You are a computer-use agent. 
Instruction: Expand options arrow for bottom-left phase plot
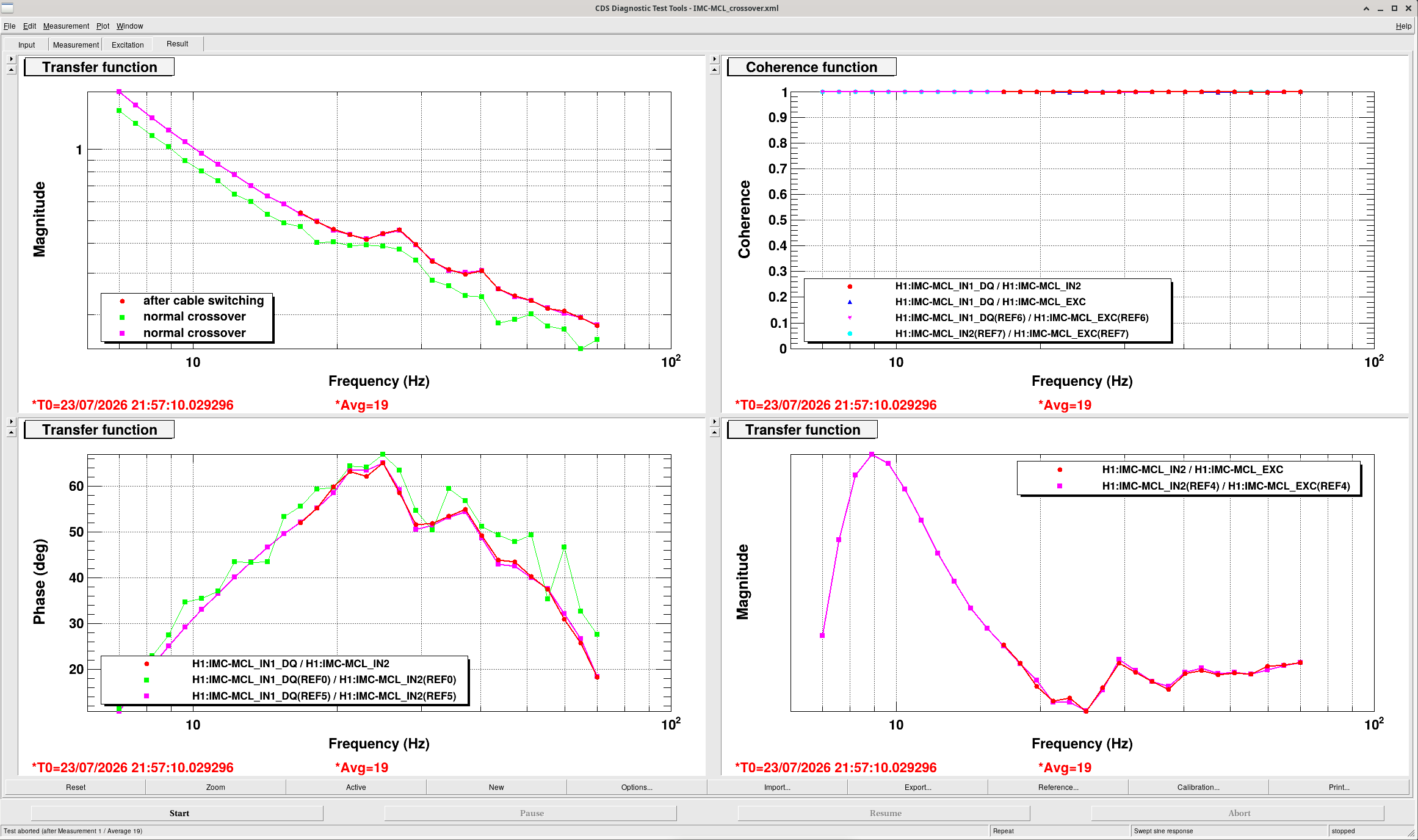coord(11,422)
